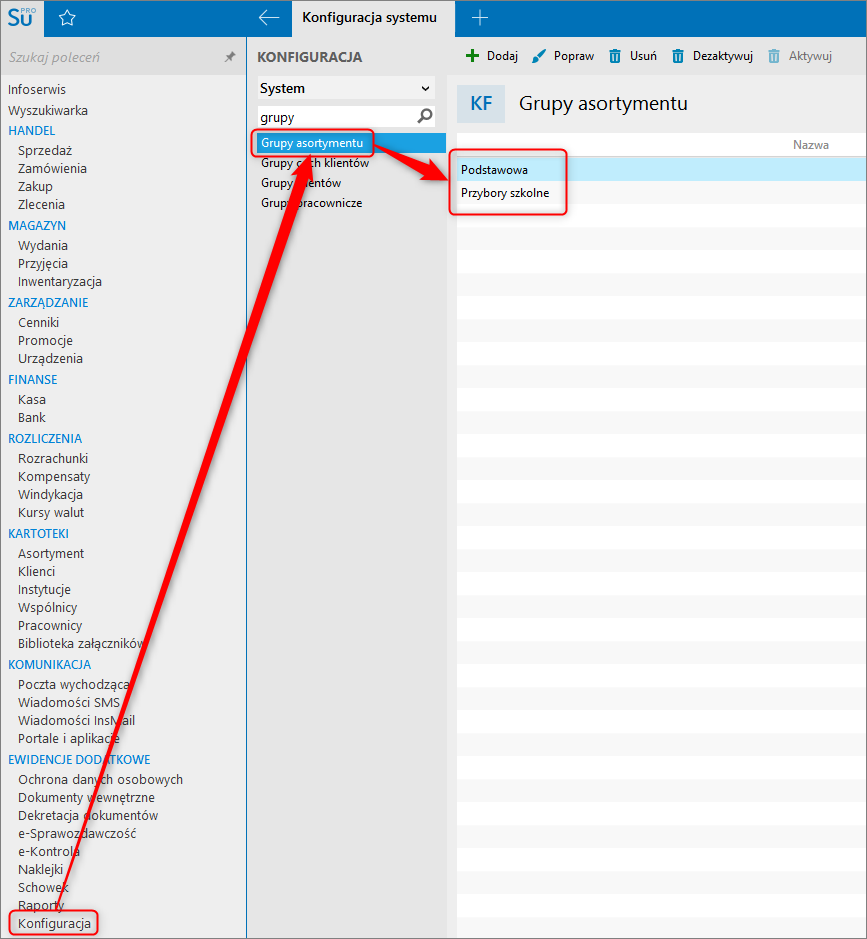
Task: Click the HANDEL section header
Action: click(x=32, y=131)
